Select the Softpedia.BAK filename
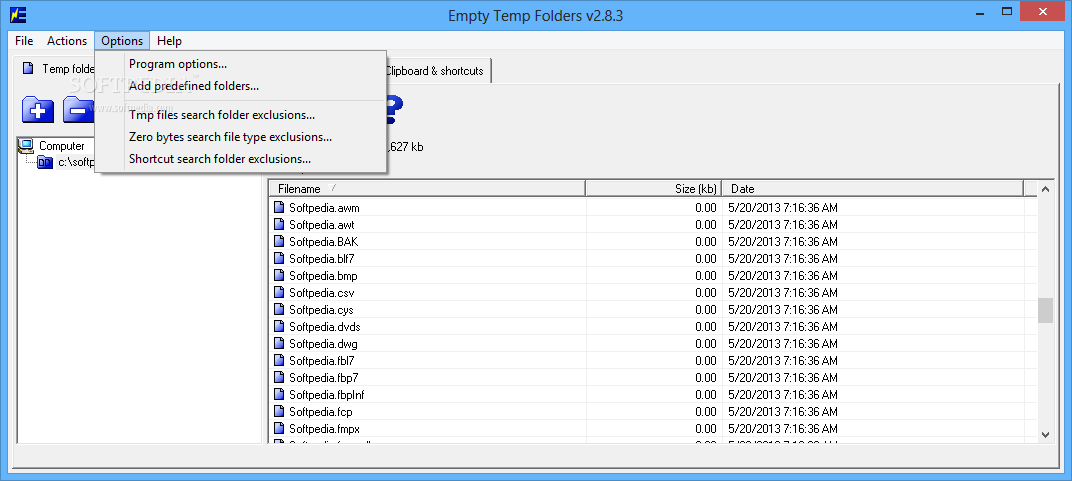Image resolution: width=1072 pixels, height=481 pixels. 323,241
